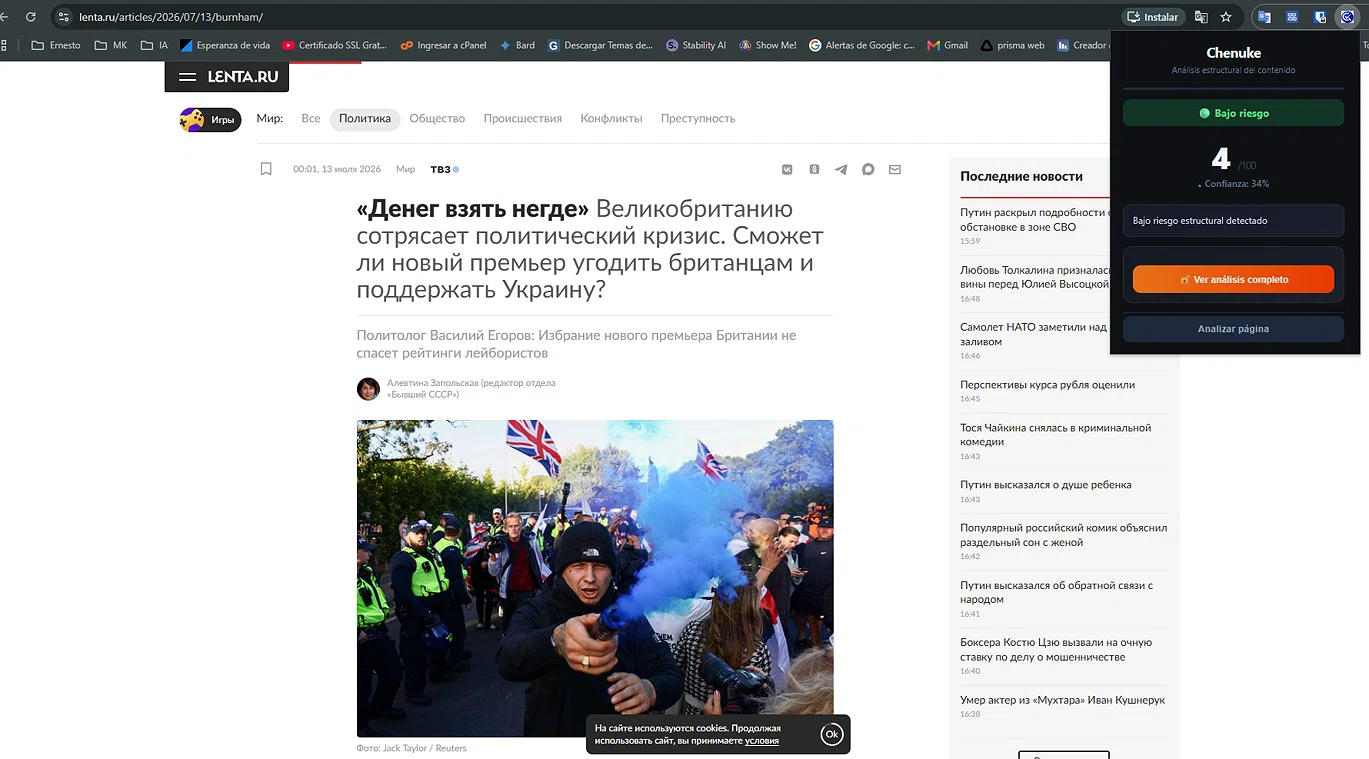Open the Ingresar a cPanel bookmark

click(443, 45)
